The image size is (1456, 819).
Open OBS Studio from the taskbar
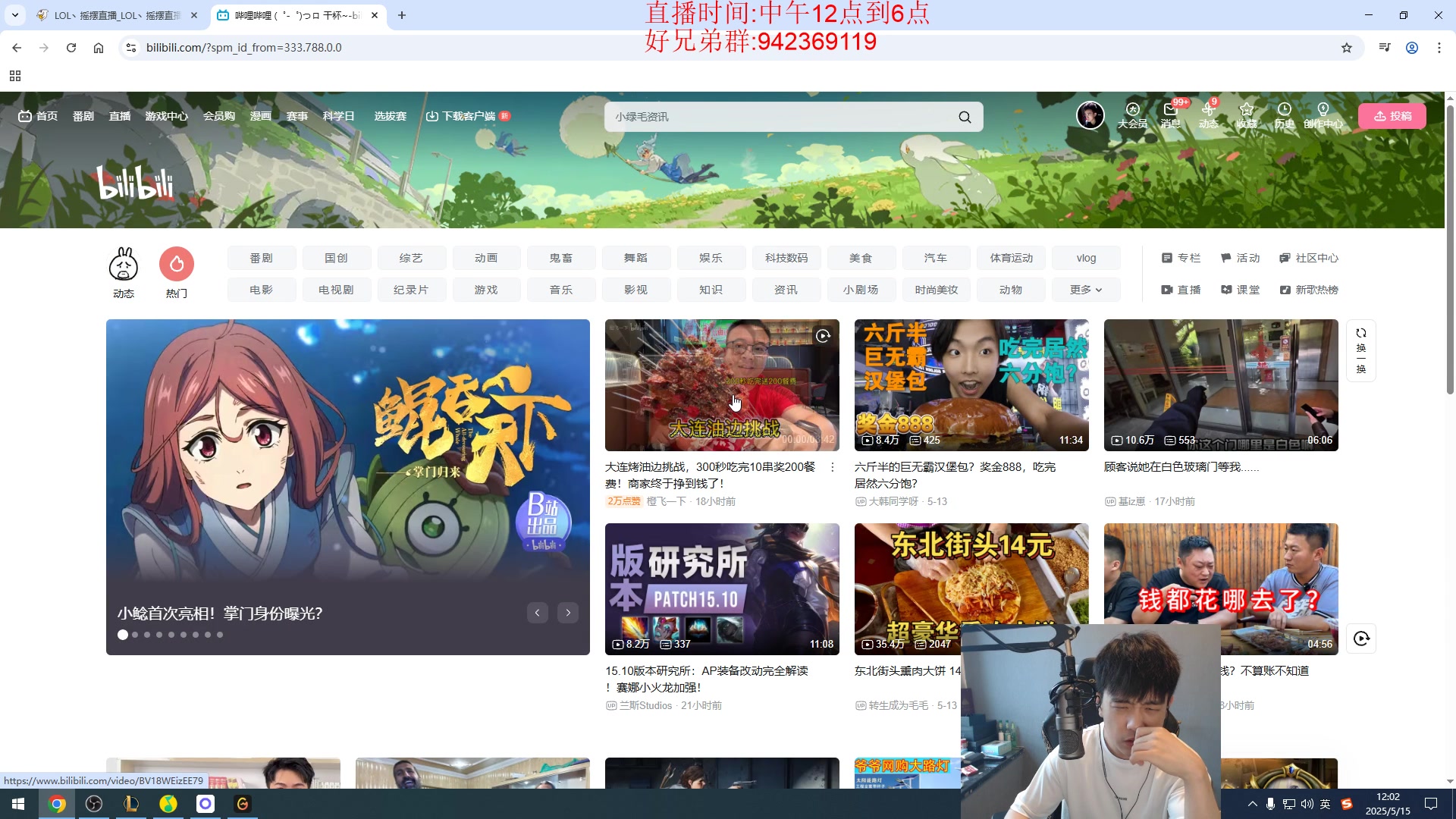94,804
